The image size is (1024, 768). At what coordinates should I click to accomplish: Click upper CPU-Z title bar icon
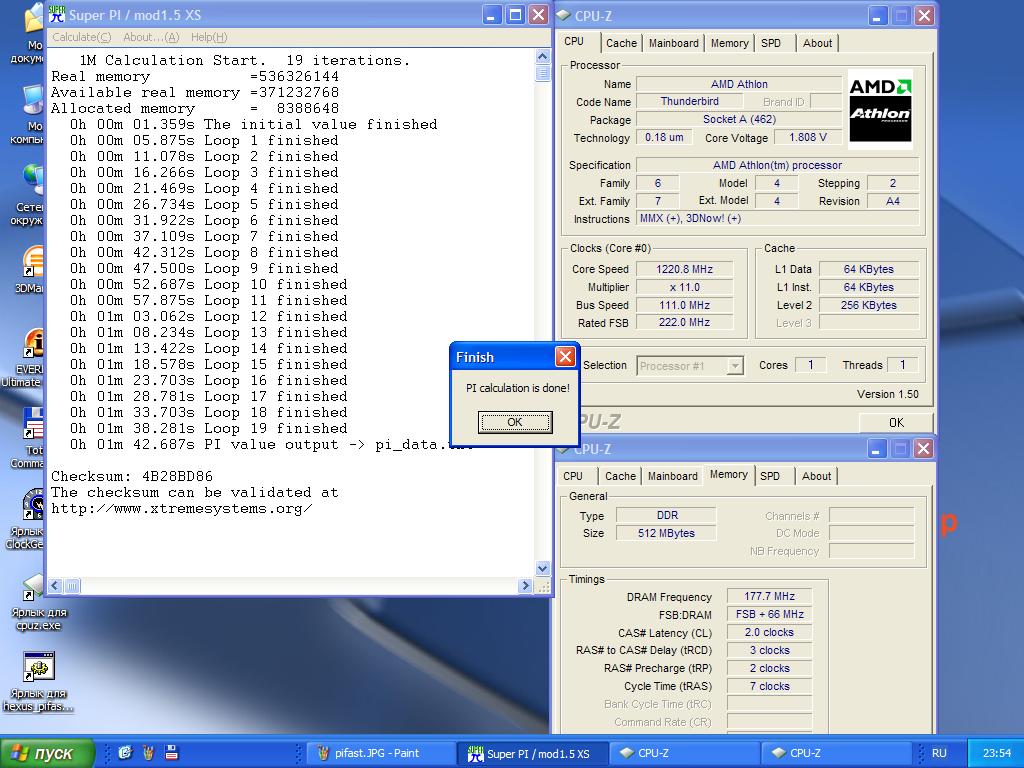pos(564,15)
